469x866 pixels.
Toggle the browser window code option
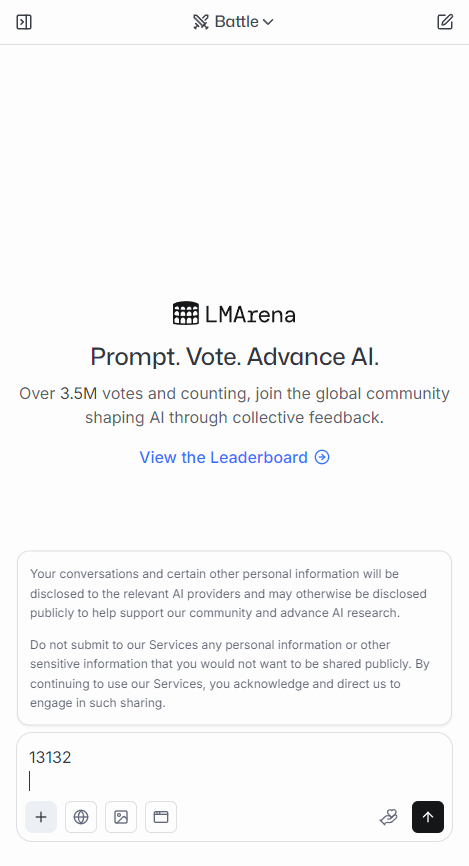click(x=161, y=817)
